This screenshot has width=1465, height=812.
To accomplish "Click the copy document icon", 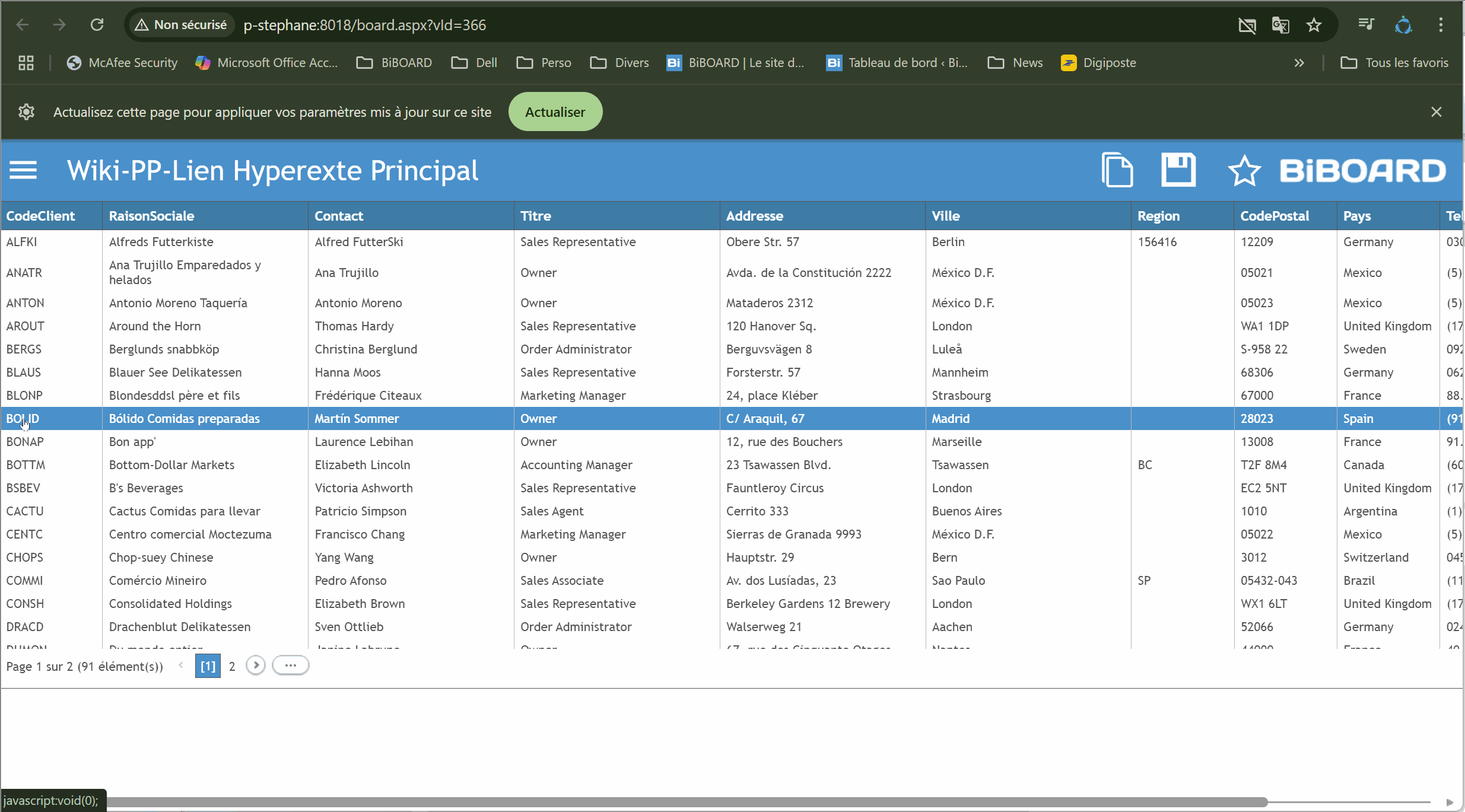I will click(x=1117, y=170).
